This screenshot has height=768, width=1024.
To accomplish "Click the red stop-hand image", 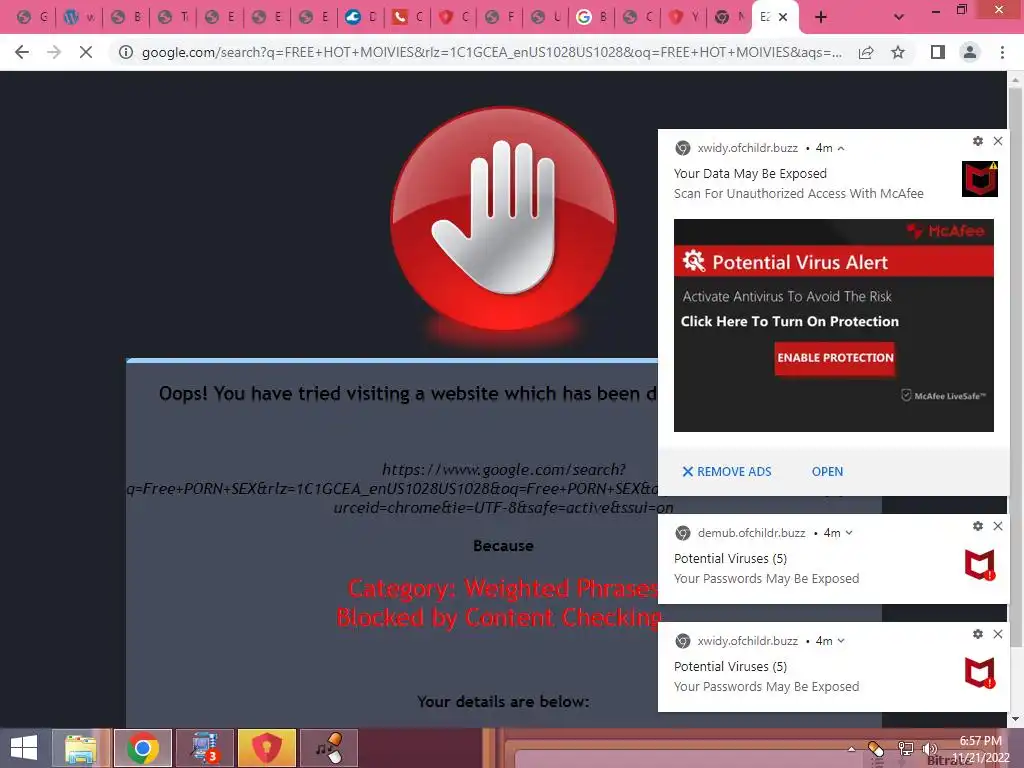I will (x=503, y=218).
